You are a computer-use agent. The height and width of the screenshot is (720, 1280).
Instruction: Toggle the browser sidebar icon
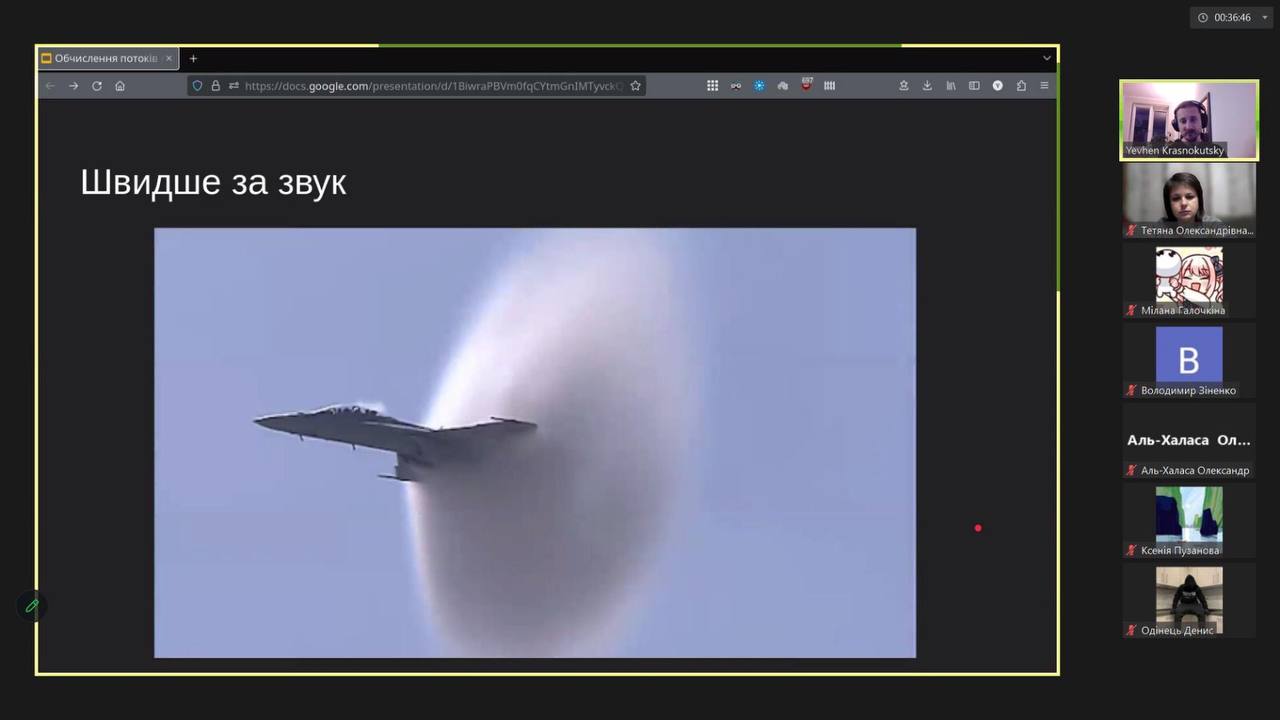(974, 86)
